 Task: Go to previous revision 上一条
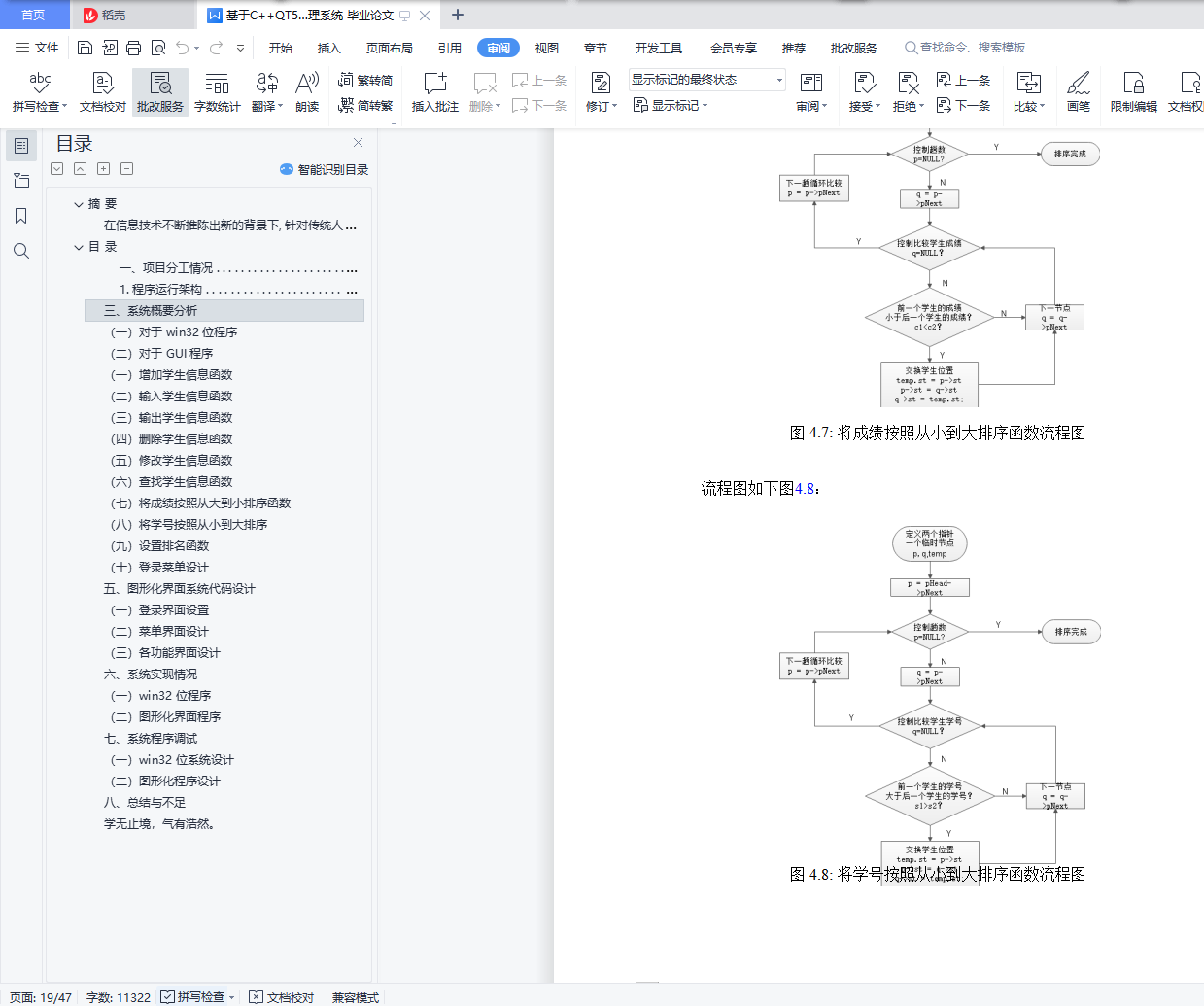(964, 81)
